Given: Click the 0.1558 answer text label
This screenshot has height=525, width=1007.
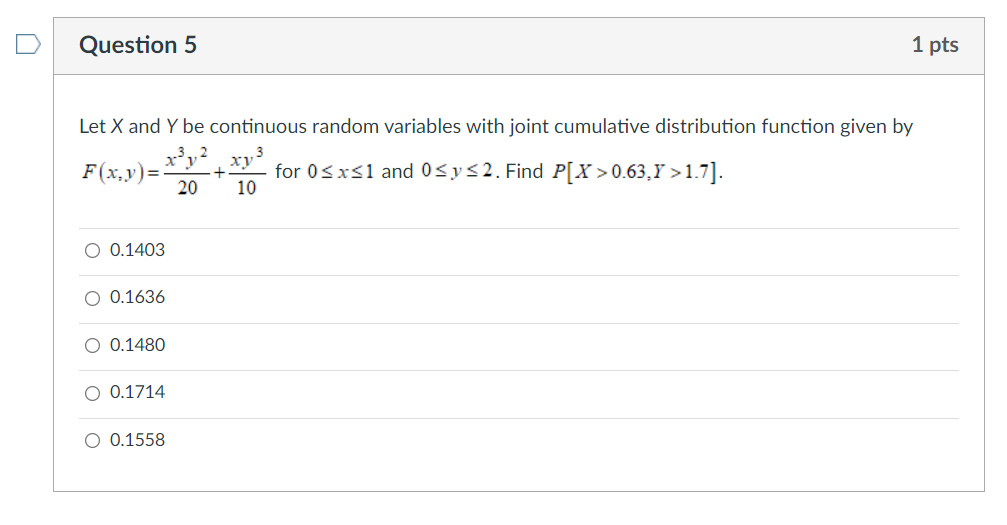Looking at the screenshot, I should tap(137, 440).
